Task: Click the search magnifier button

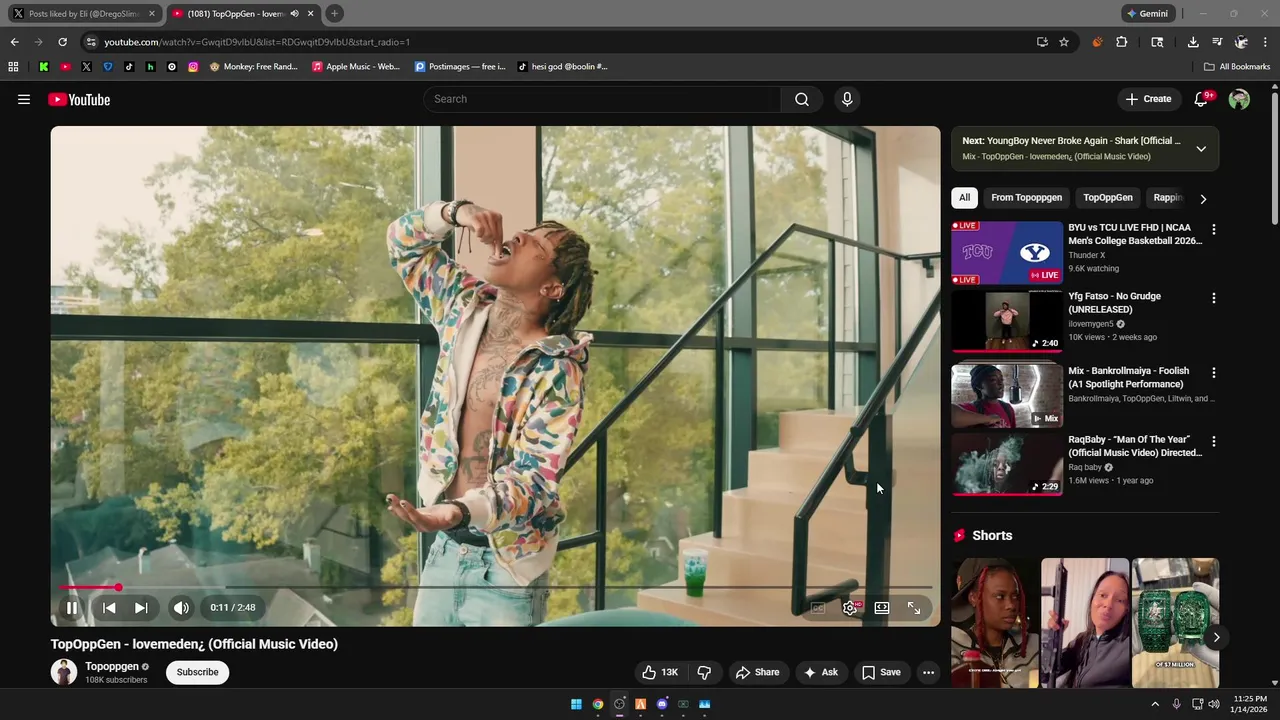Action: pyautogui.click(x=802, y=99)
